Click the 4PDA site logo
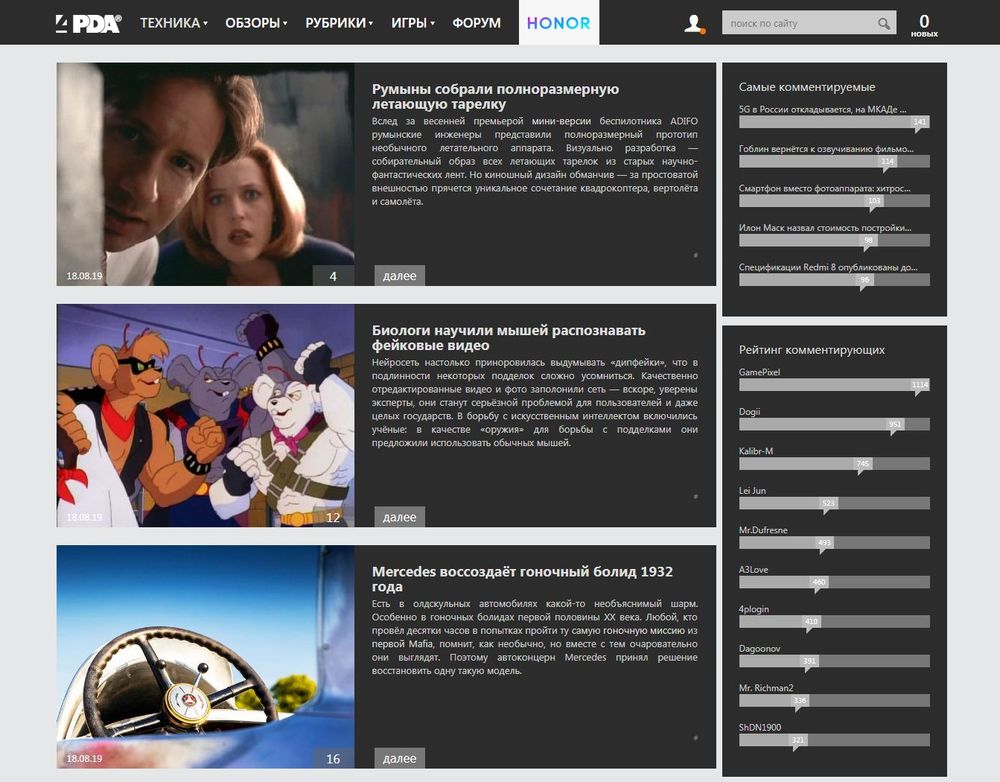This screenshot has width=1000, height=782. coord(88,24)
